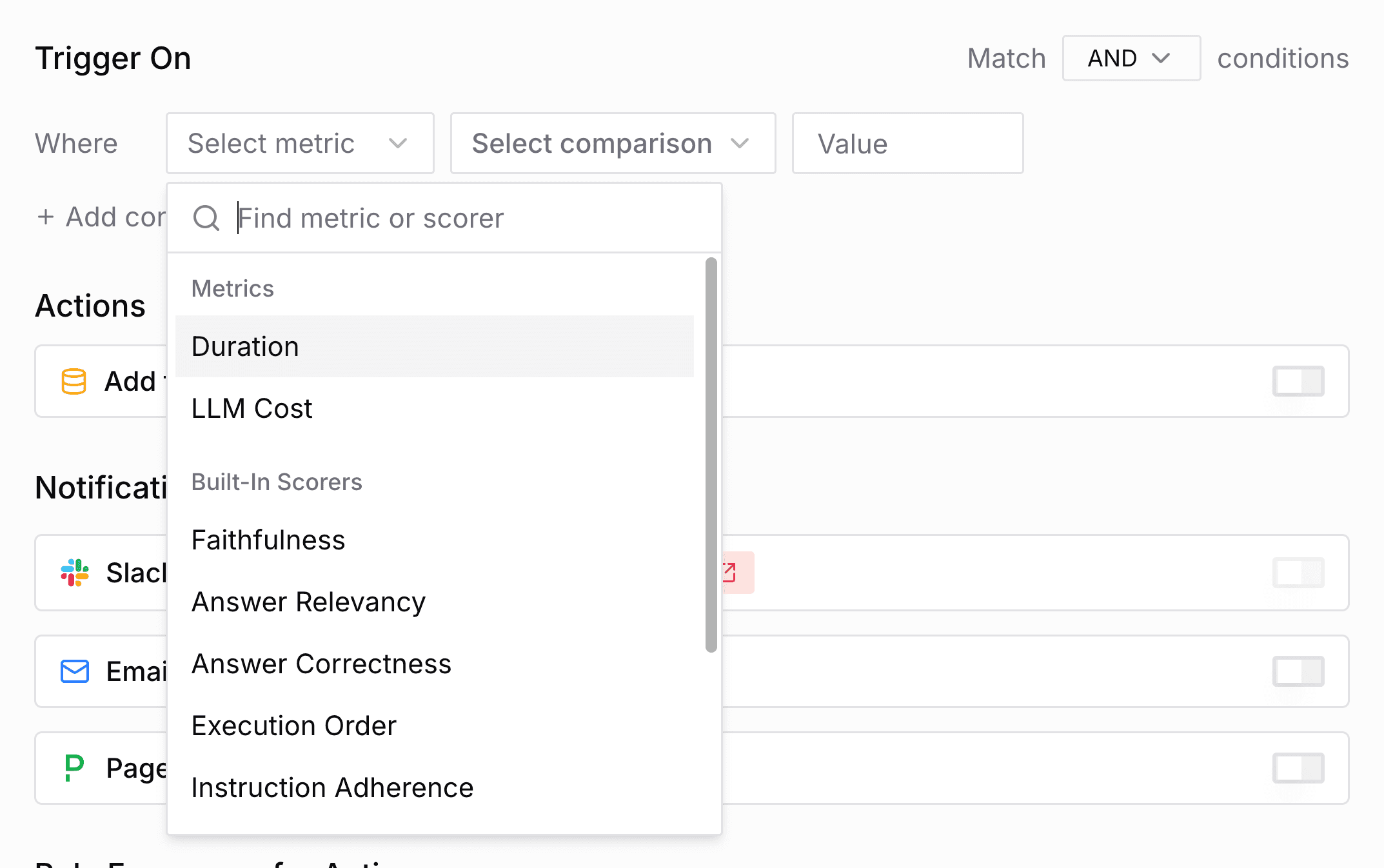Screen dimensions: 1384x868
Task: Enable the PagerDuty notification toggle
Action: pyautogui.click(x=1298, y=768)
